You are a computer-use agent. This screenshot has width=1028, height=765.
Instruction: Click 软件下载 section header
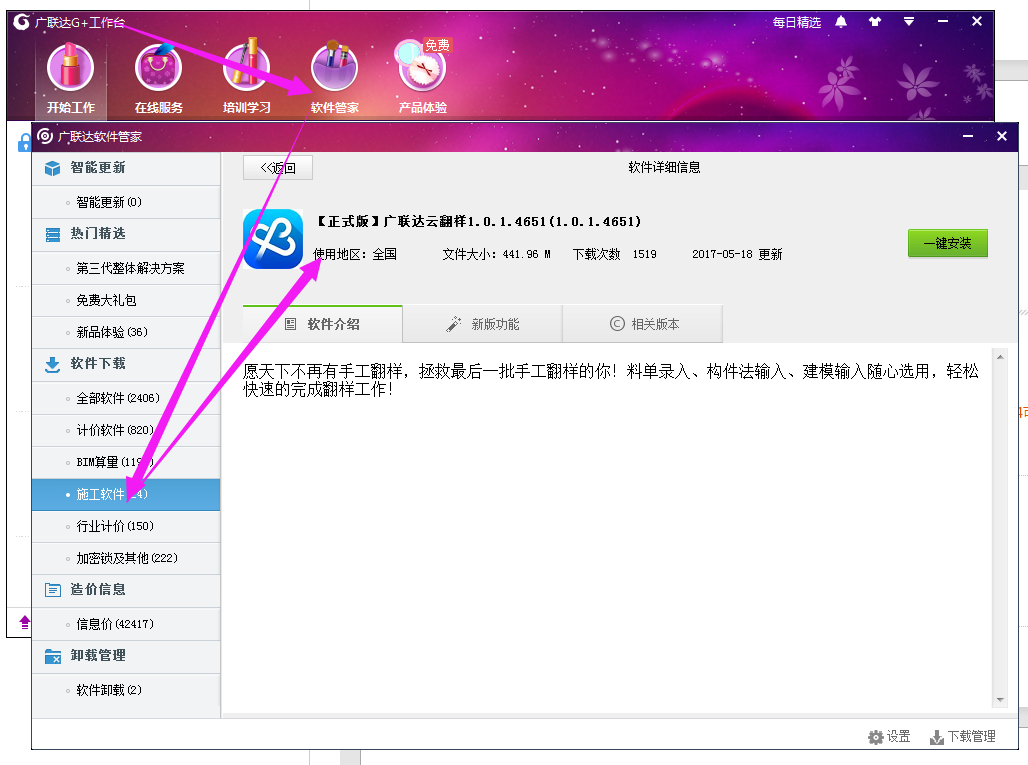(x=126, y=364)
